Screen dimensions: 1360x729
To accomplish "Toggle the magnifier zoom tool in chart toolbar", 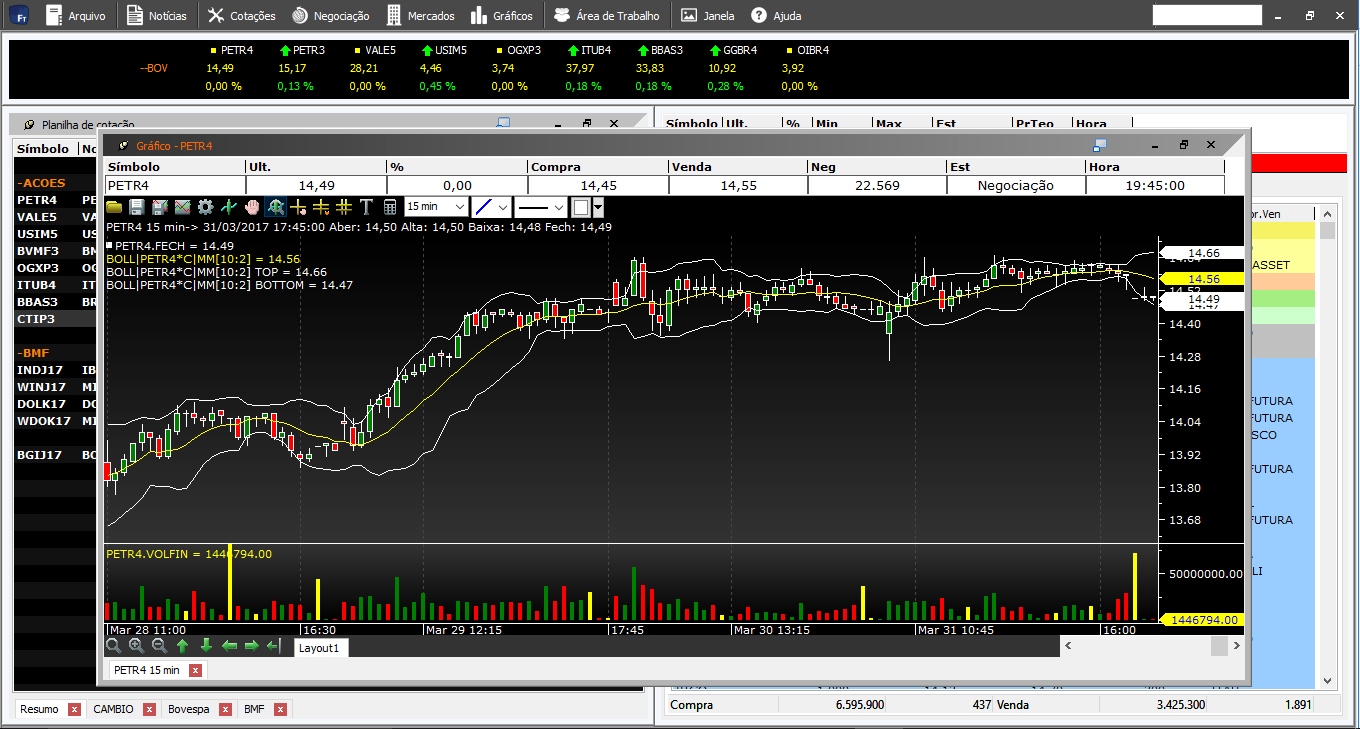I will (x=275, y=207).
